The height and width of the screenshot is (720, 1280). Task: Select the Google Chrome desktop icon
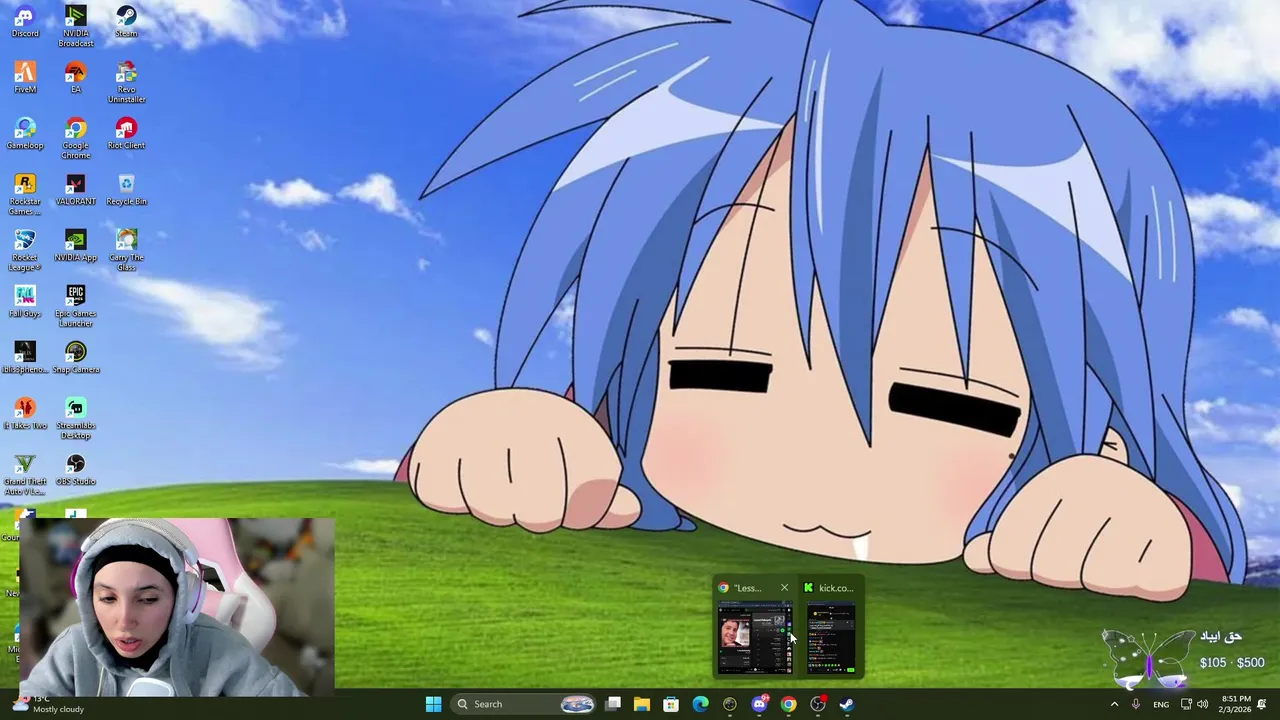[76, 138]
